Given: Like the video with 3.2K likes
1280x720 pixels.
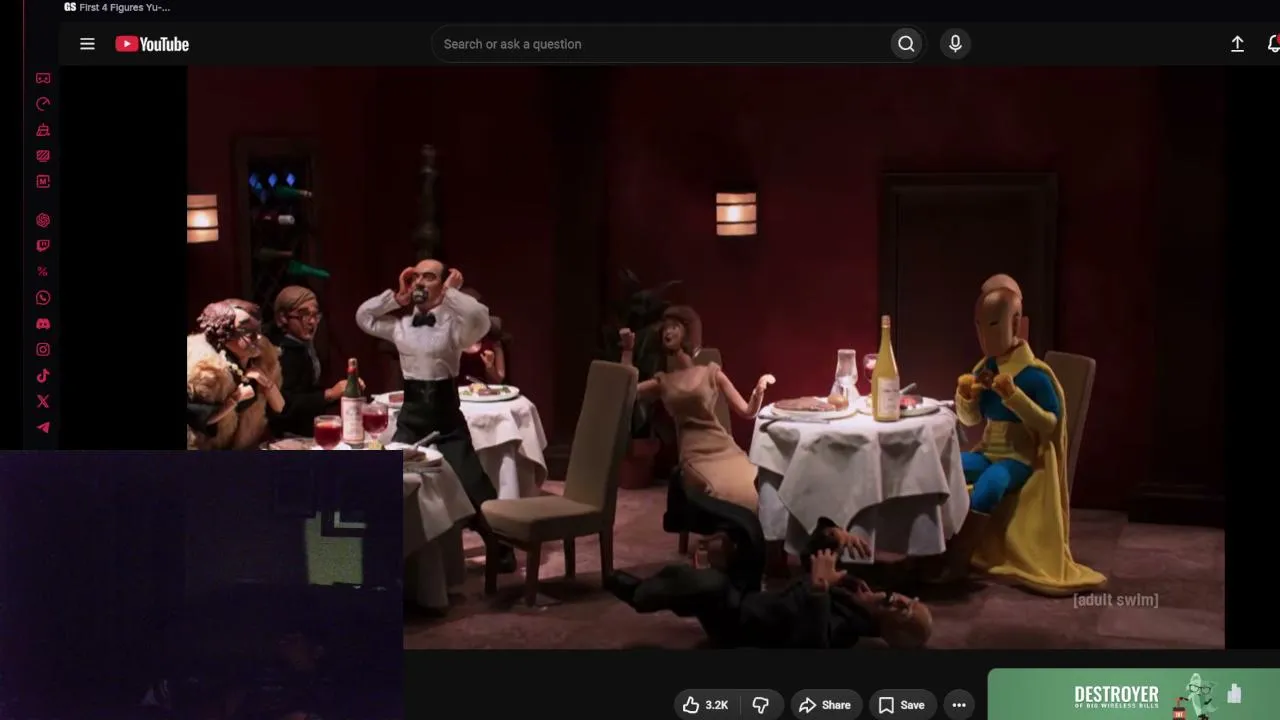Looking at the screenshot, I should pyautogui.click(x=706, y=705).
